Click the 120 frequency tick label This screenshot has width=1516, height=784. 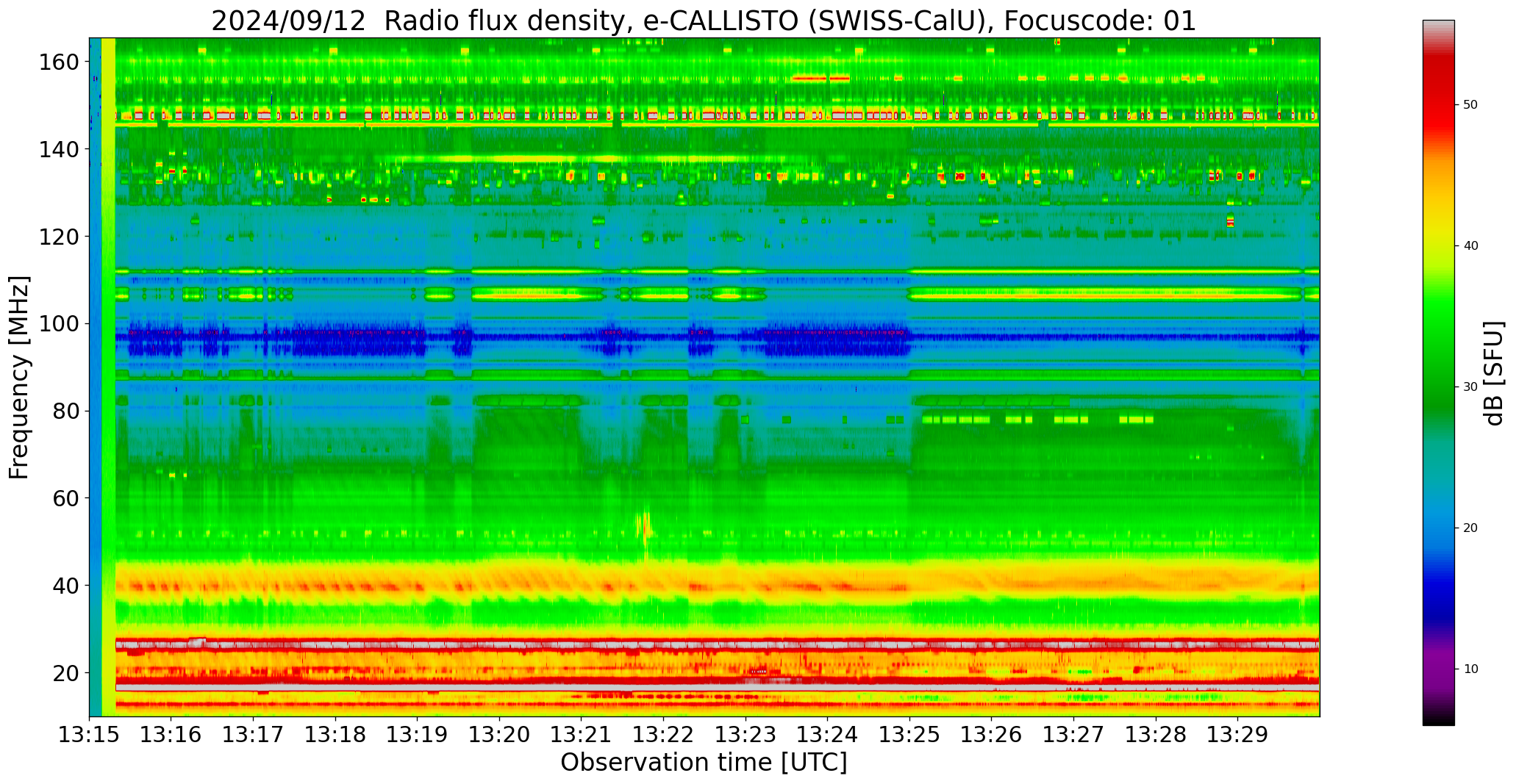coord(59,237)
